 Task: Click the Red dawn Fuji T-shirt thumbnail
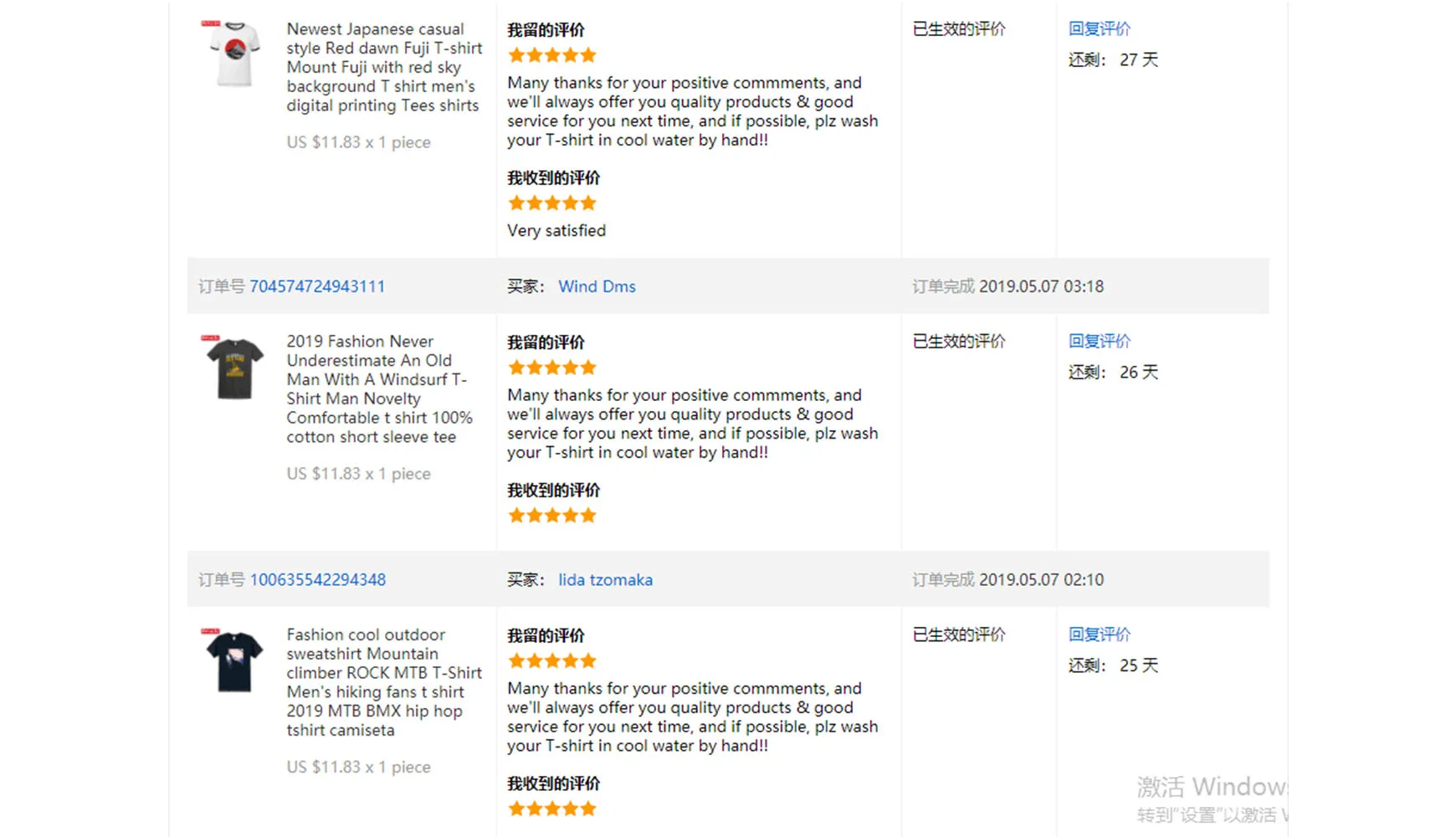[233, 54]
